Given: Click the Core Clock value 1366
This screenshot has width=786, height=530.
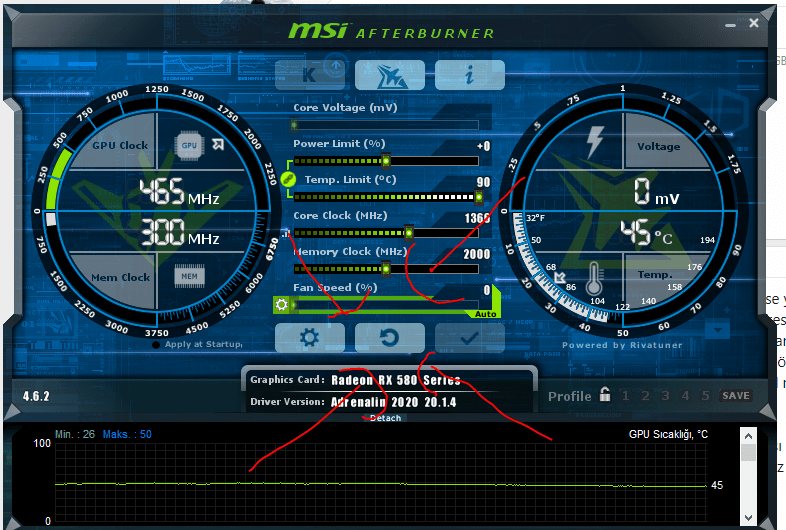Looking at the screenshot, I should (477, 218).
